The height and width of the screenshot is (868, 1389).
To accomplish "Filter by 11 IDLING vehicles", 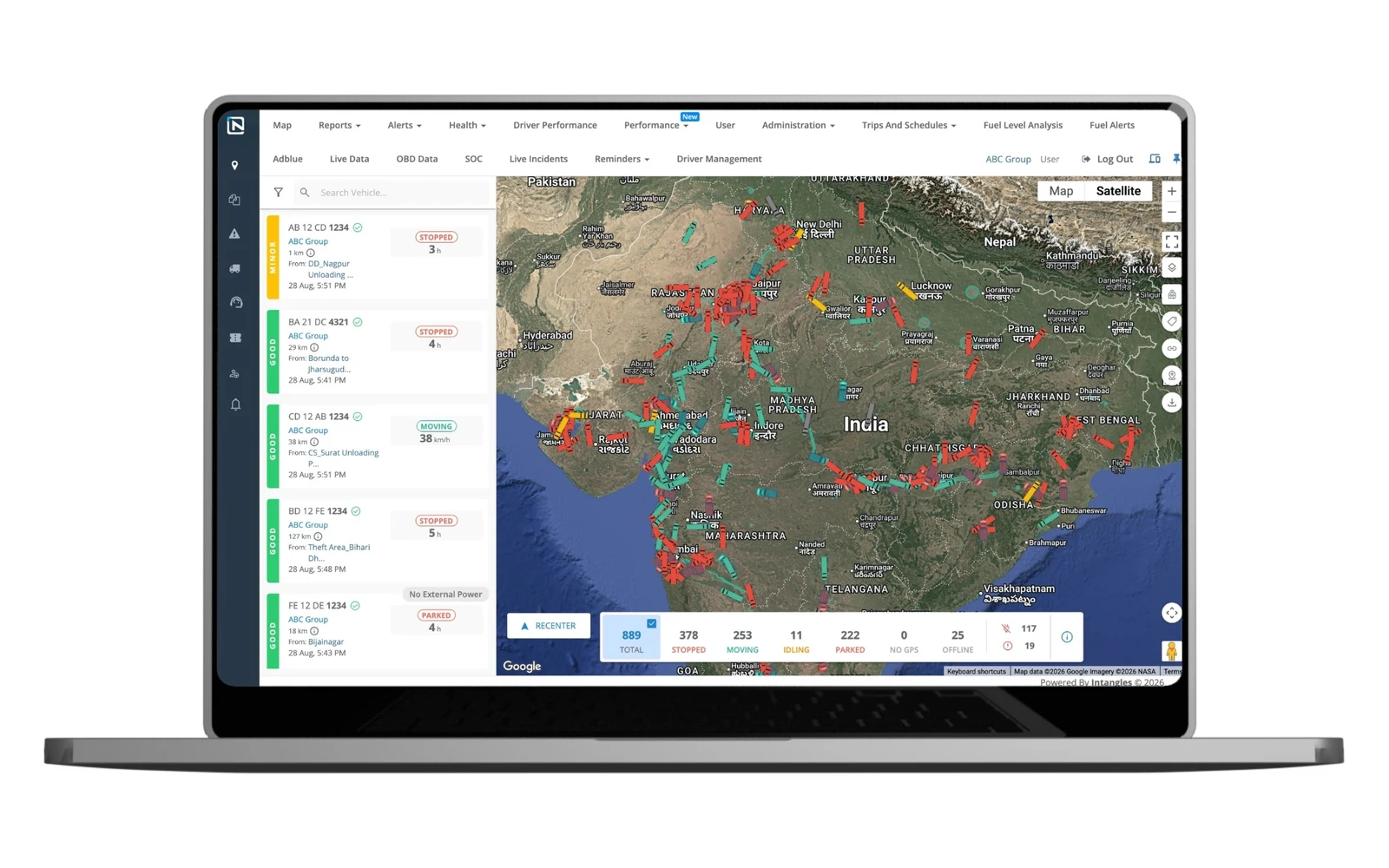I will [x=796, y=641].
